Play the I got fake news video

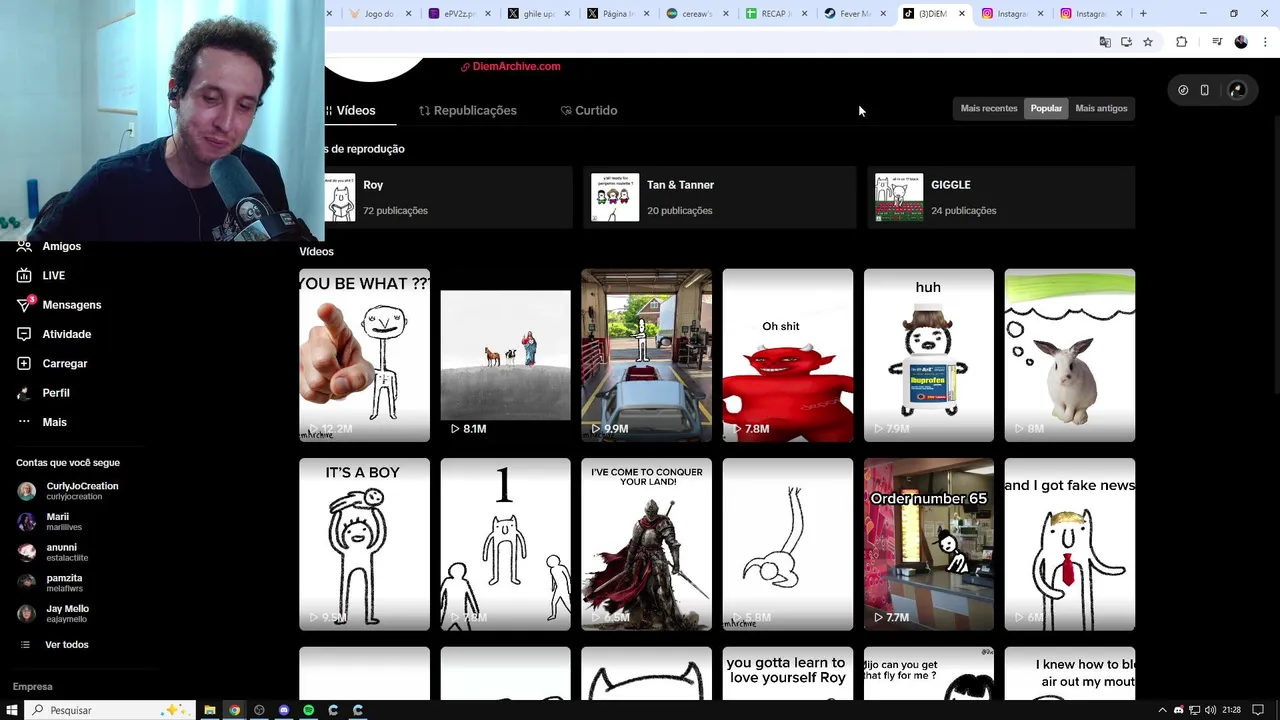(1069, 544)
